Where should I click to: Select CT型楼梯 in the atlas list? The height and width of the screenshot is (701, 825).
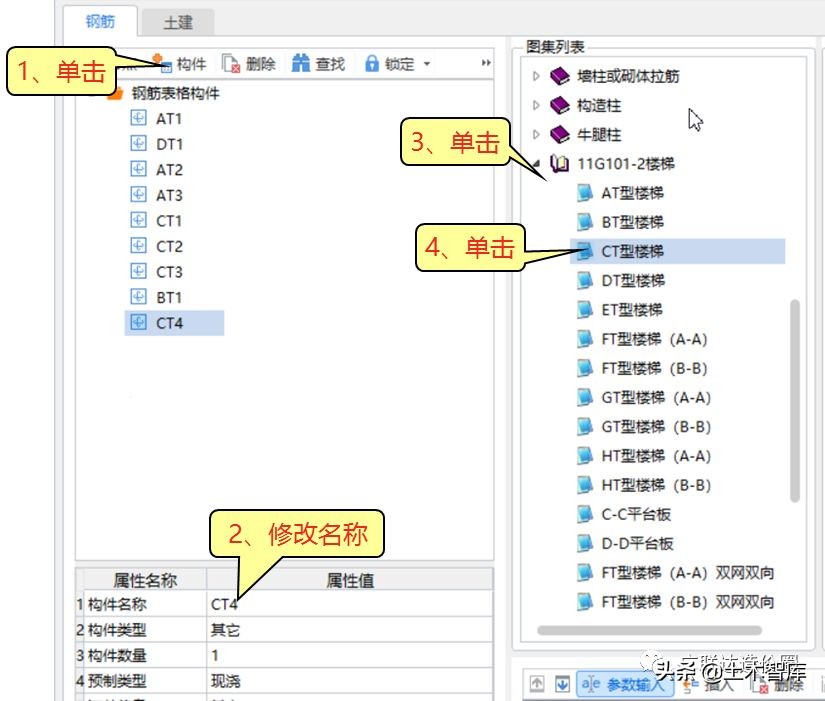pos(628,251)
